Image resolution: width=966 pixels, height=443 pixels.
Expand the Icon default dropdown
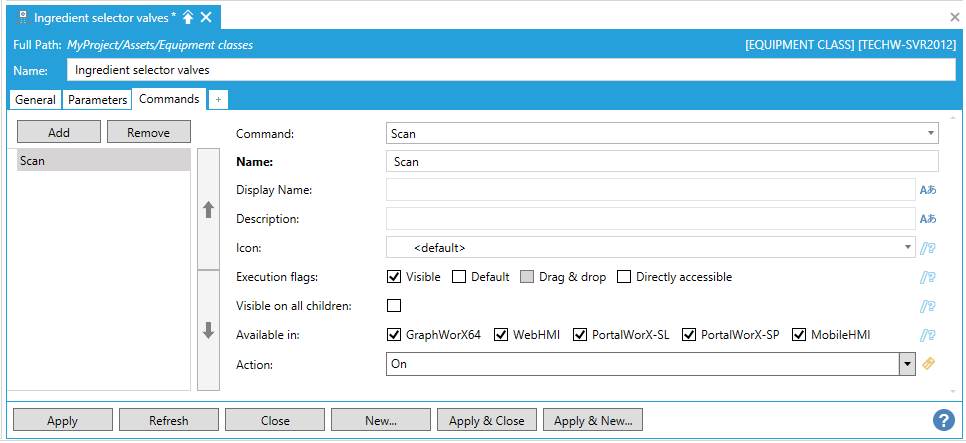click(x=908, y=247)
